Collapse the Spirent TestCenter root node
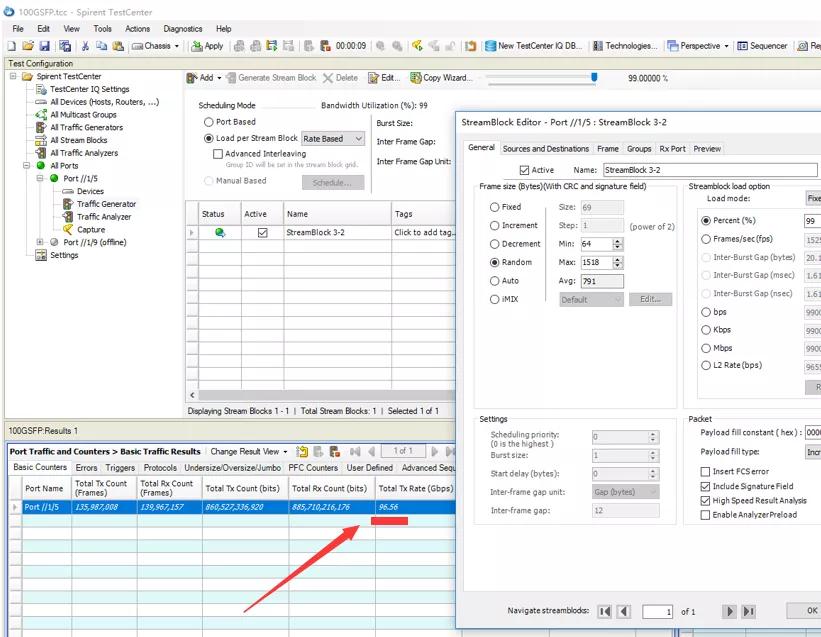821x637 pixels. tap(13, 76)
